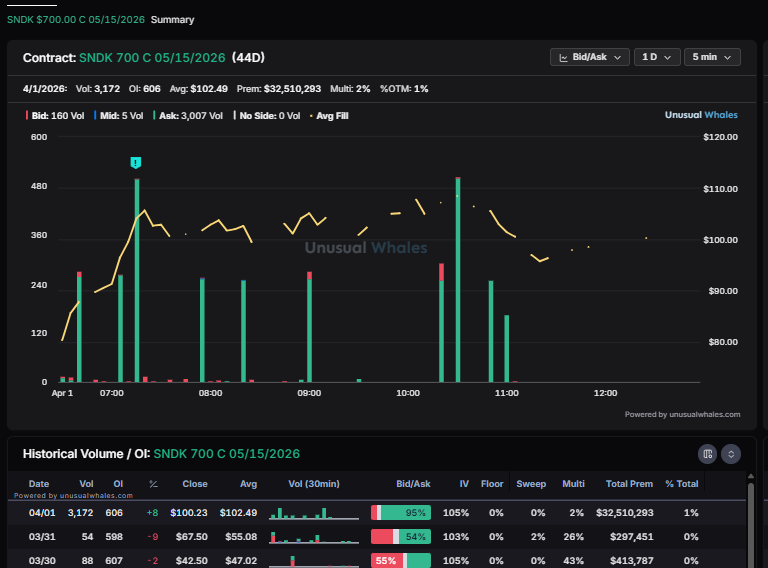The image size is (768, 568).
Task: Click the Prem: $32,510,293 stat in chart header
Action: (x=279, y=89)
